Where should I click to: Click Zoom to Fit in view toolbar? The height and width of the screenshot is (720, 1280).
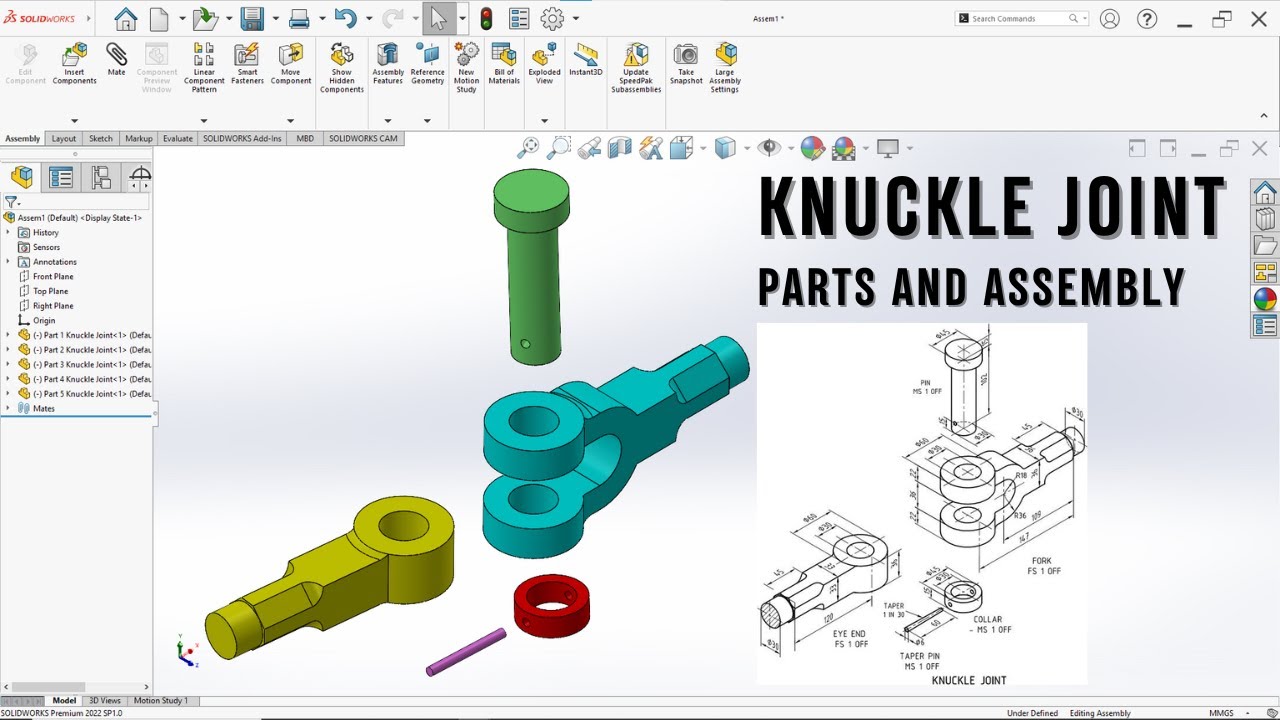point(528,148)
